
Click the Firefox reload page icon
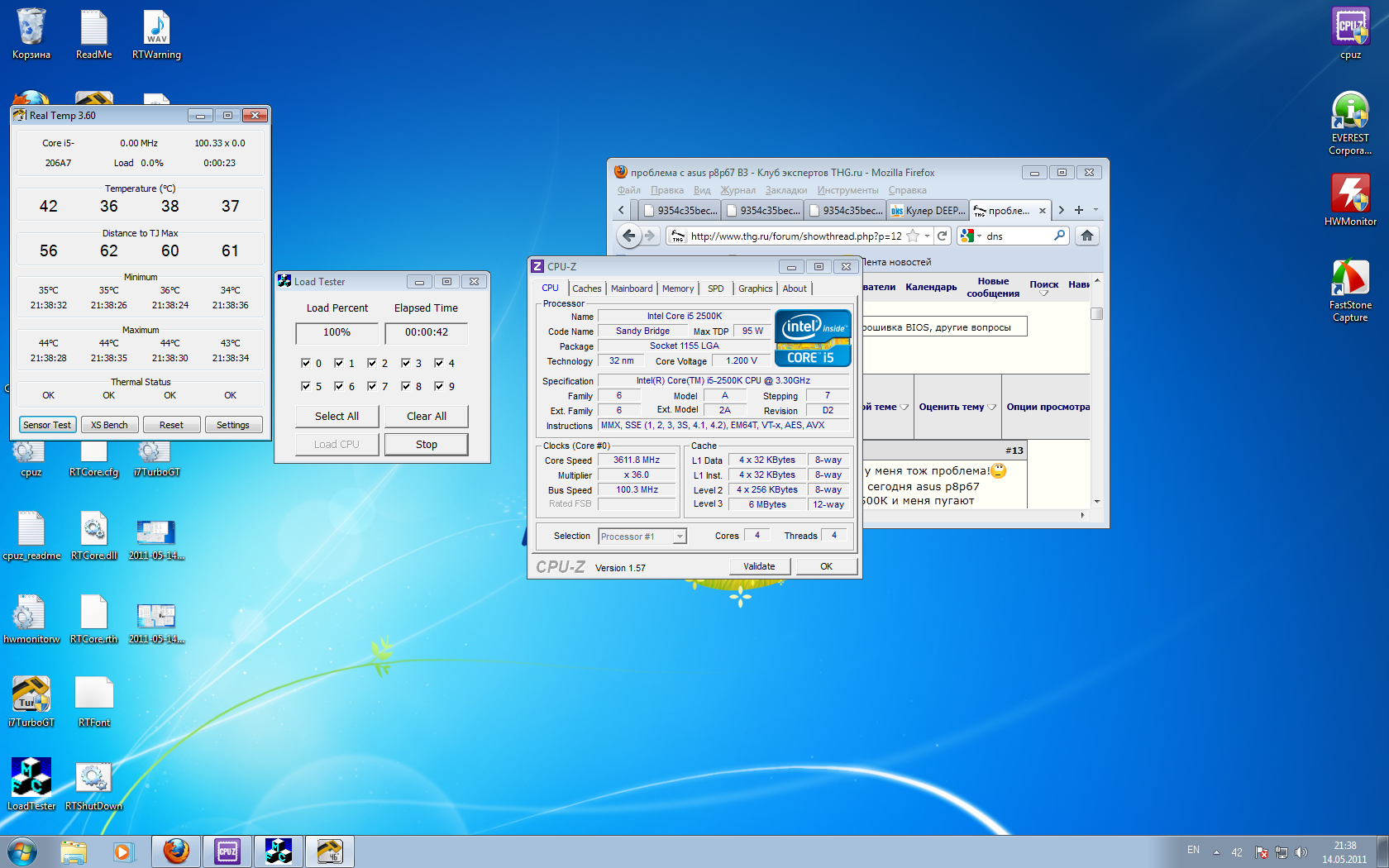click(x=942, y=236)
